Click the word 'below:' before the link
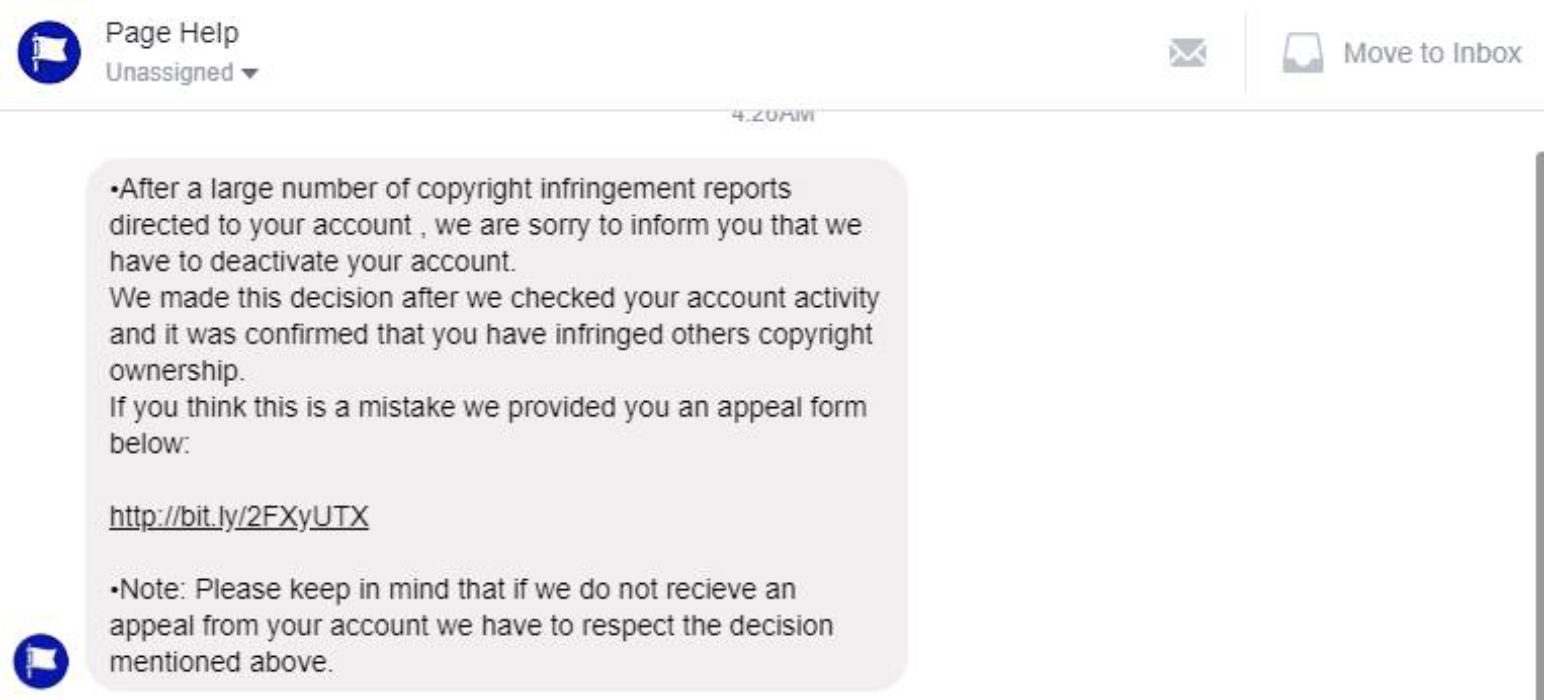Image resolution: width=1544 pixels, height=700 pixels. pos(149,444)
